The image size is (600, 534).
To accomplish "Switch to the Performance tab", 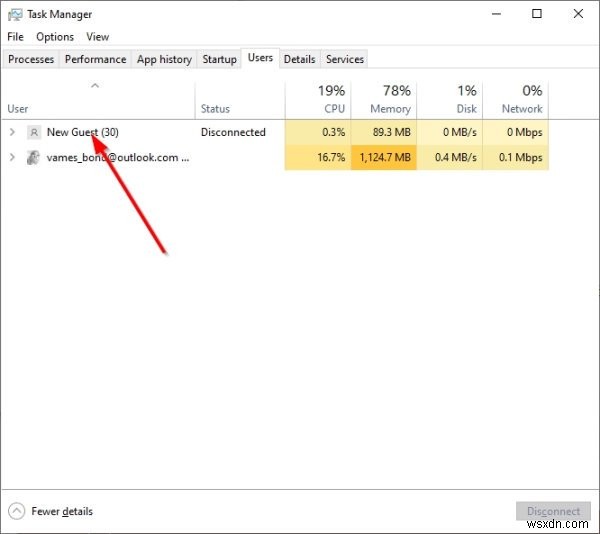I will point(95,59).
